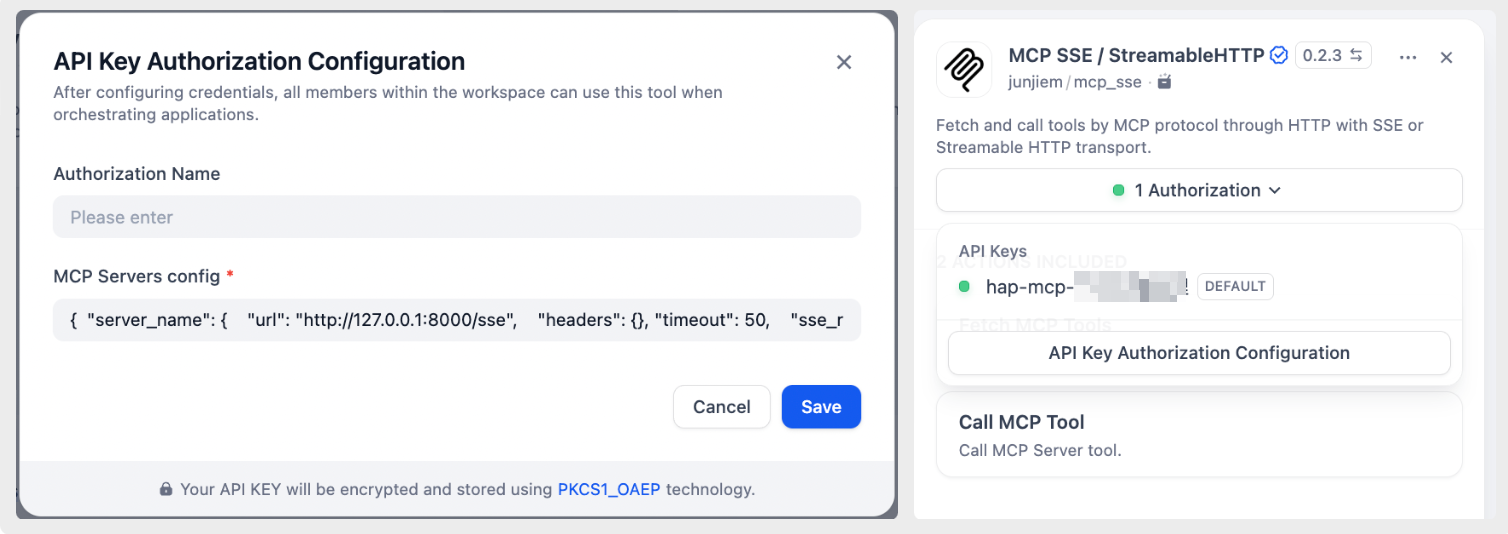Click the marketplace icon beside junjiem/mcp_sse
The height and width of the screenshot is (534, 1508).
1164,82
